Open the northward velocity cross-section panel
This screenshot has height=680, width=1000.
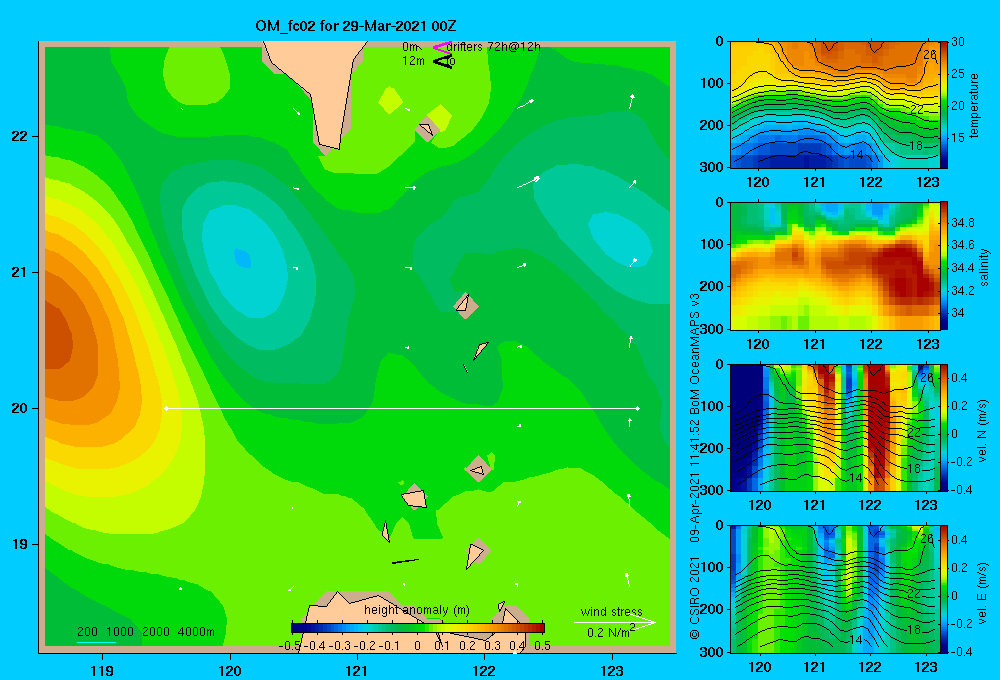(835, 427)
